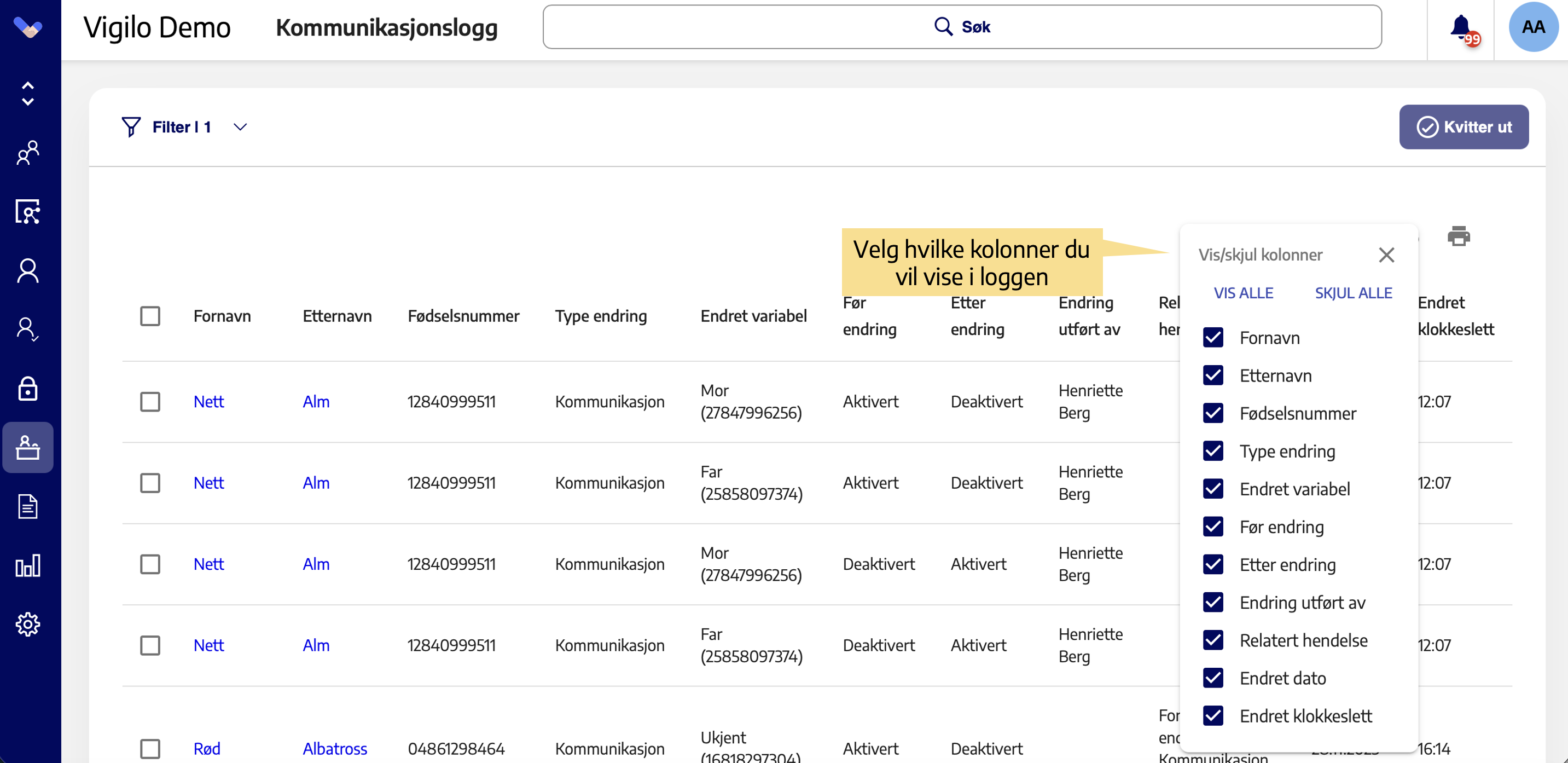Open the presentation board sidebar icon

tap(28, 211)
